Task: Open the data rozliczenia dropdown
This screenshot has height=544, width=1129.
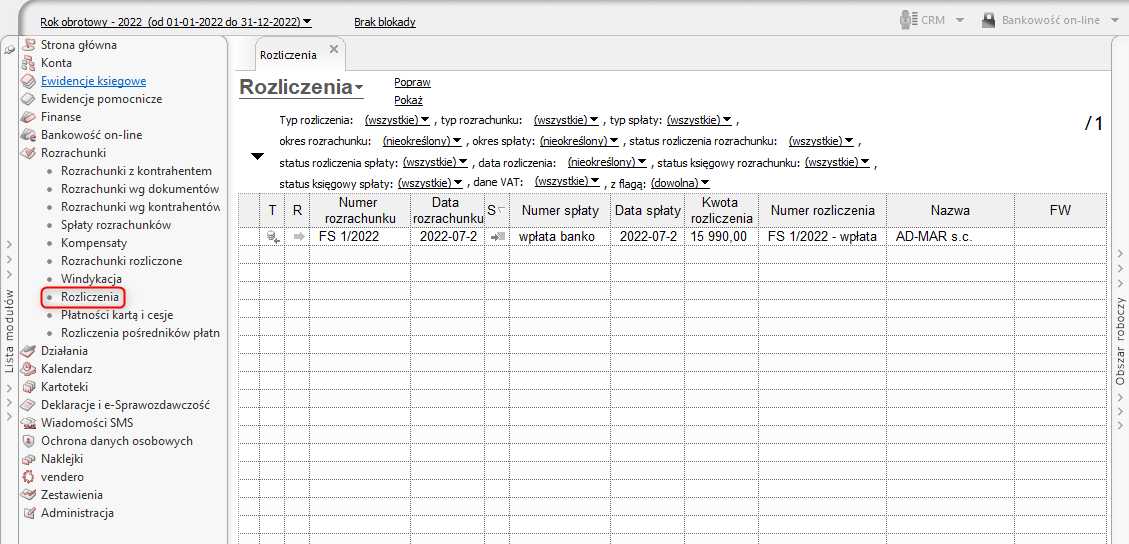Action: coord(607,161)
